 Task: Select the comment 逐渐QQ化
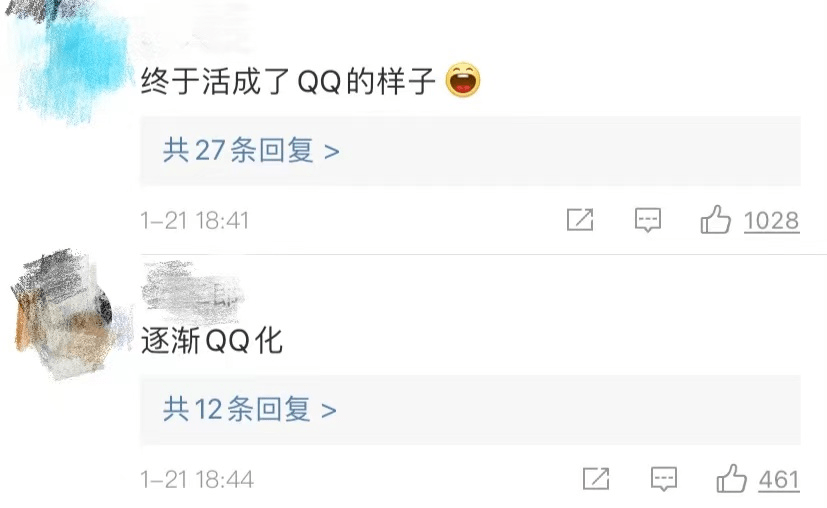[x=212, y=340]
